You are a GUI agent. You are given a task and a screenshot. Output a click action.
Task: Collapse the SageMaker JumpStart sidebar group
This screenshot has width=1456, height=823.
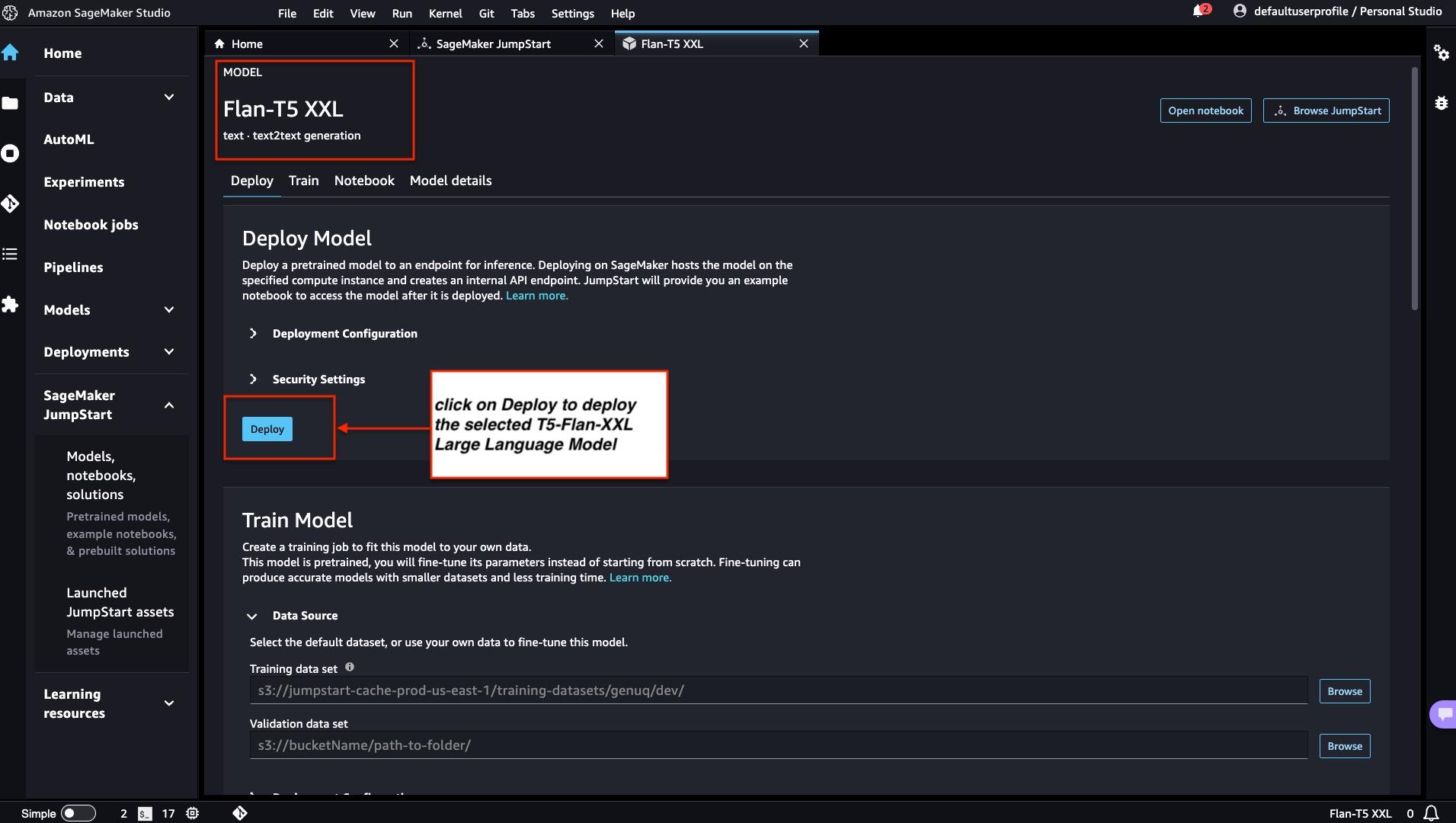coord(169,405)
